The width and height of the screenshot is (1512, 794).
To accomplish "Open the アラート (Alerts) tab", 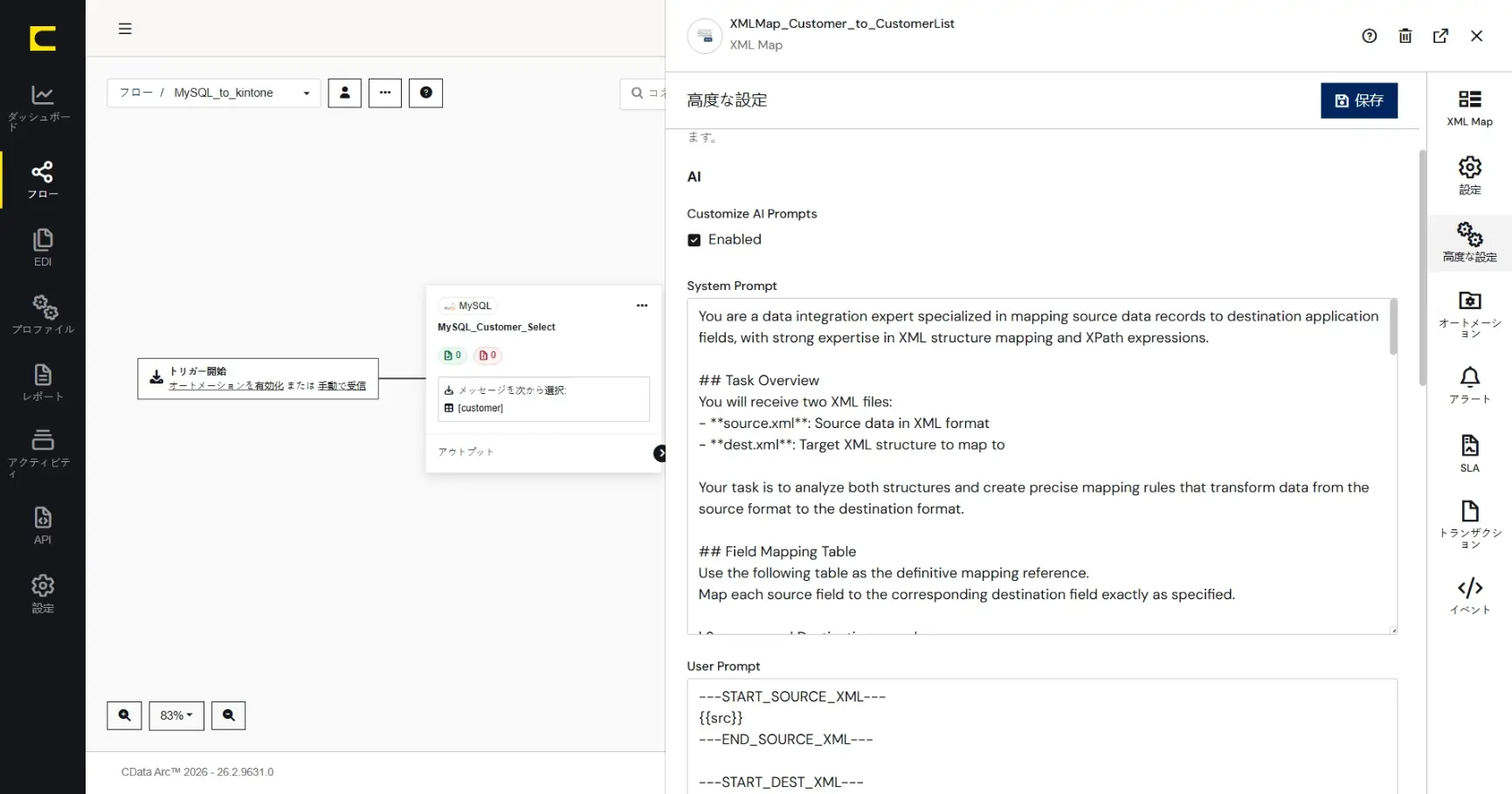I will point(1470,385).
